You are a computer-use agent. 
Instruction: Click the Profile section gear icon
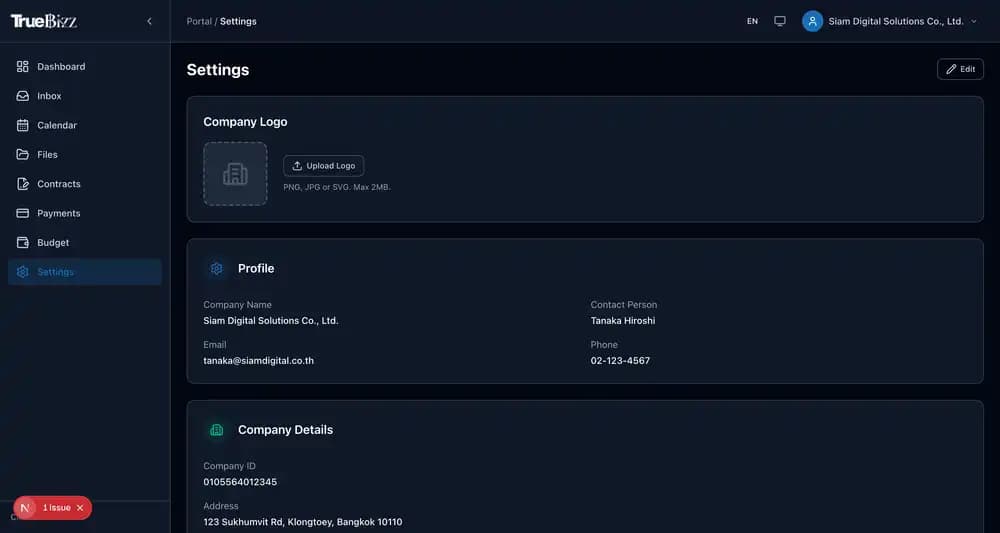(217, 268)
